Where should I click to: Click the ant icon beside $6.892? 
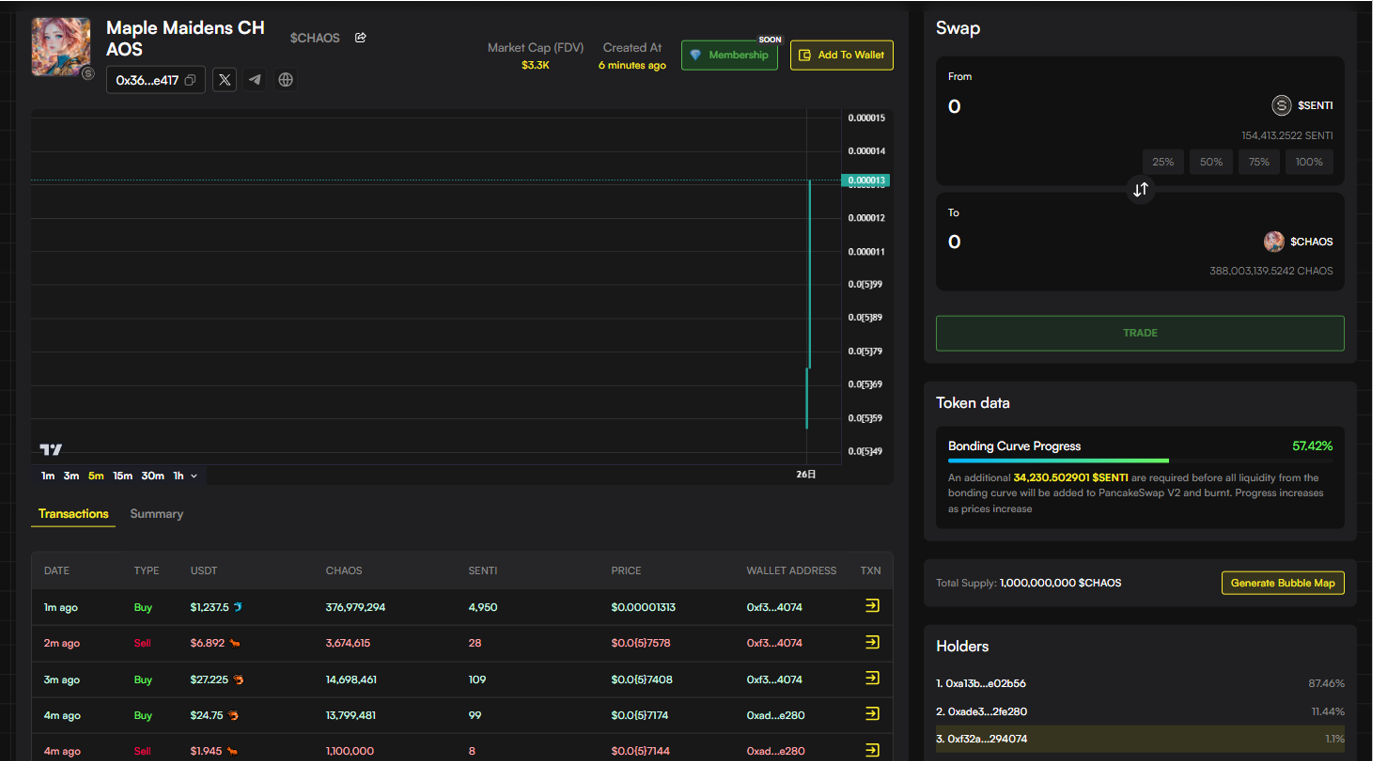234,644
